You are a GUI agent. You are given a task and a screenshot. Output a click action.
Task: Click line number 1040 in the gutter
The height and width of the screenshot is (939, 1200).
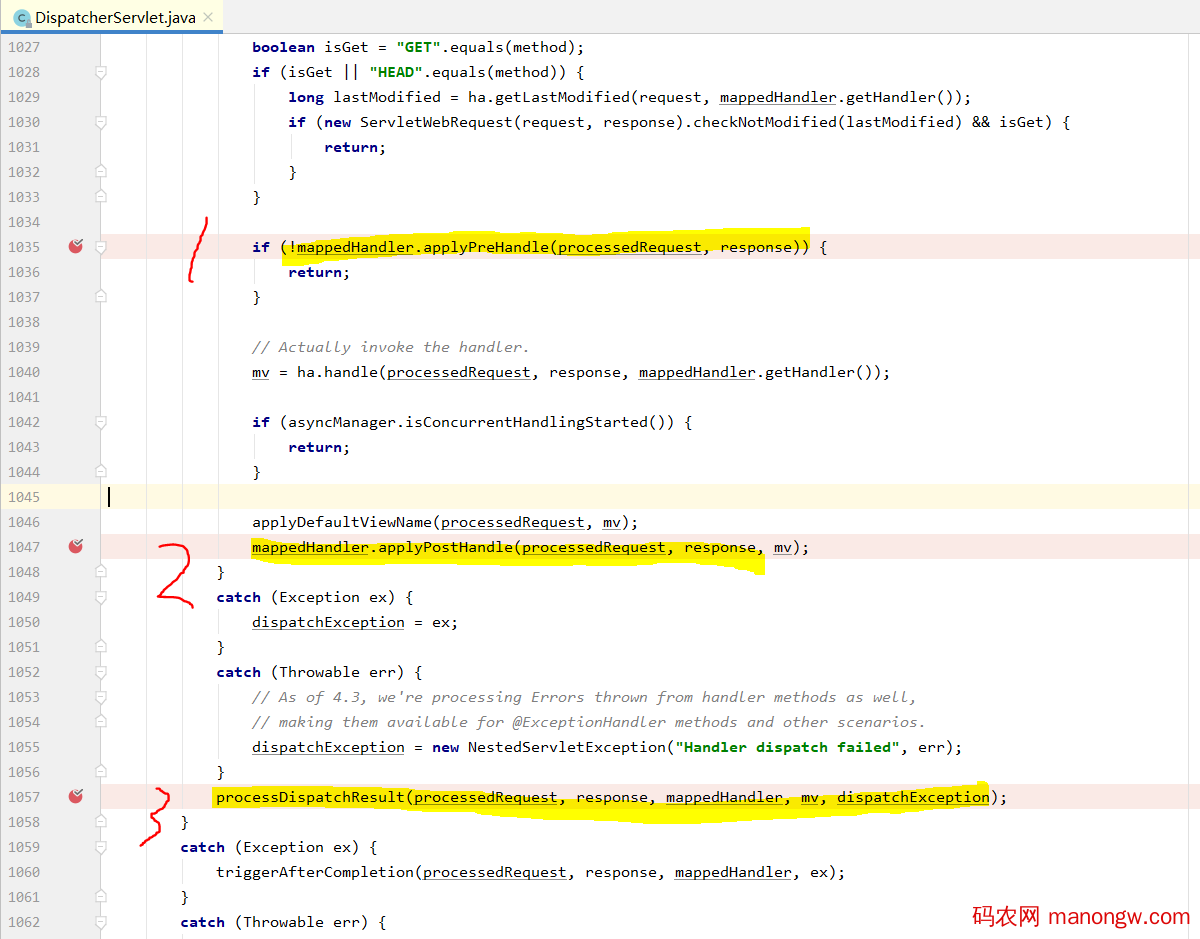(22, 372)
